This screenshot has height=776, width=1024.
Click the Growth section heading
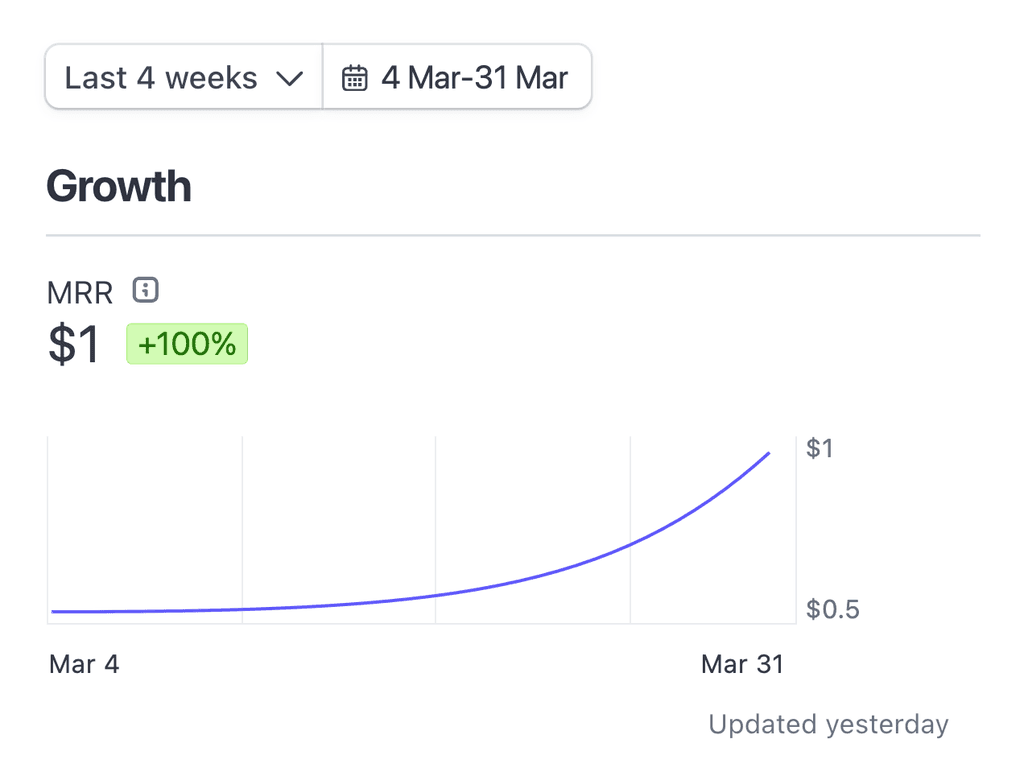tap(119, 186)
